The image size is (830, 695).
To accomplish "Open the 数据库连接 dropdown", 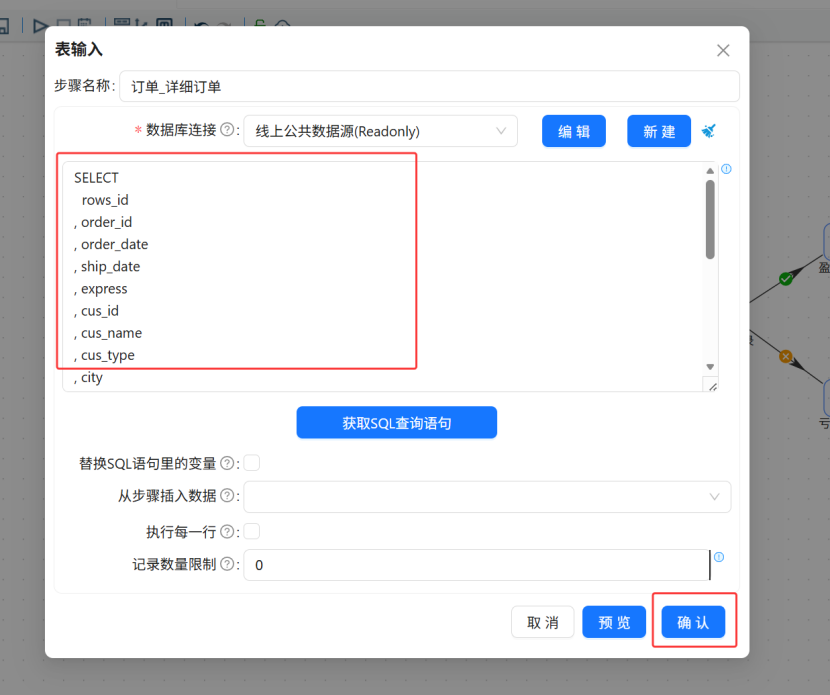I will click(381, 131).
